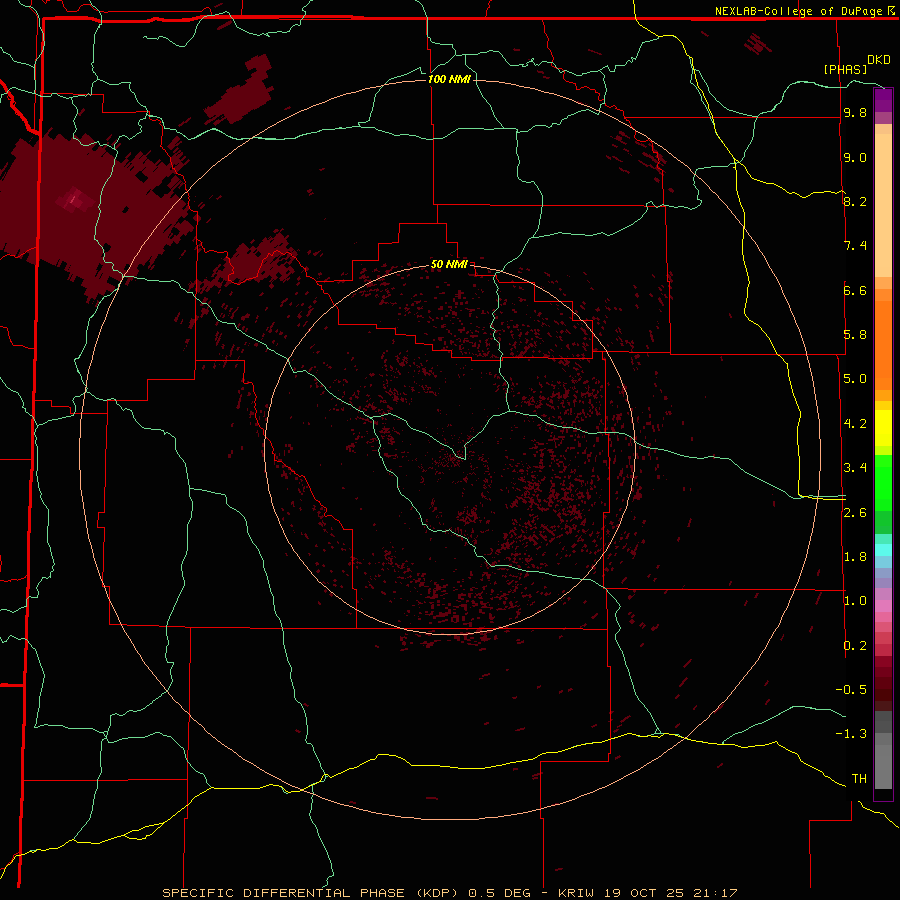
Task: Click the "8.2" scale value
Action: [855, 201]
